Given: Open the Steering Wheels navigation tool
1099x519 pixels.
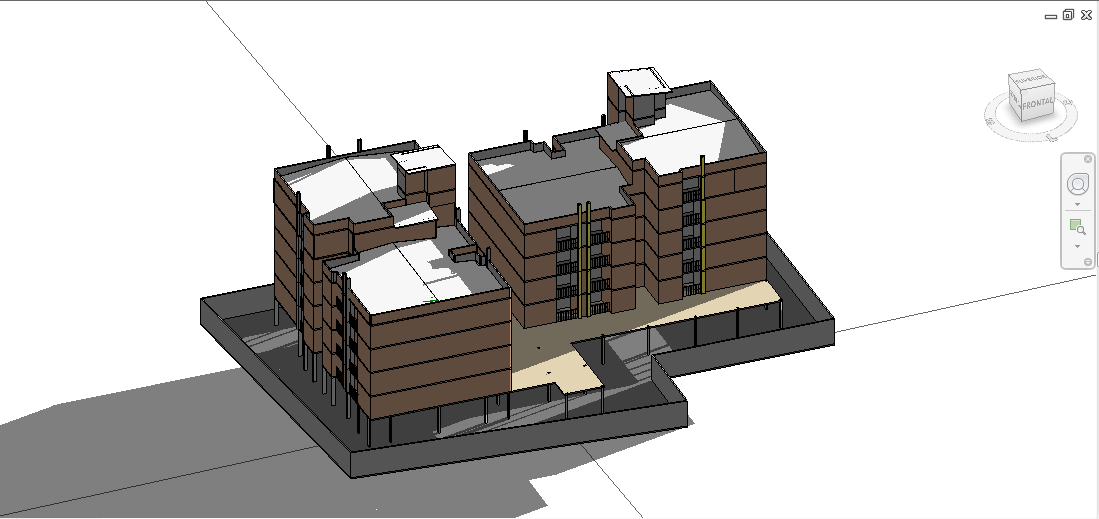Looking at the screenshot, I should pos(1077,185).
